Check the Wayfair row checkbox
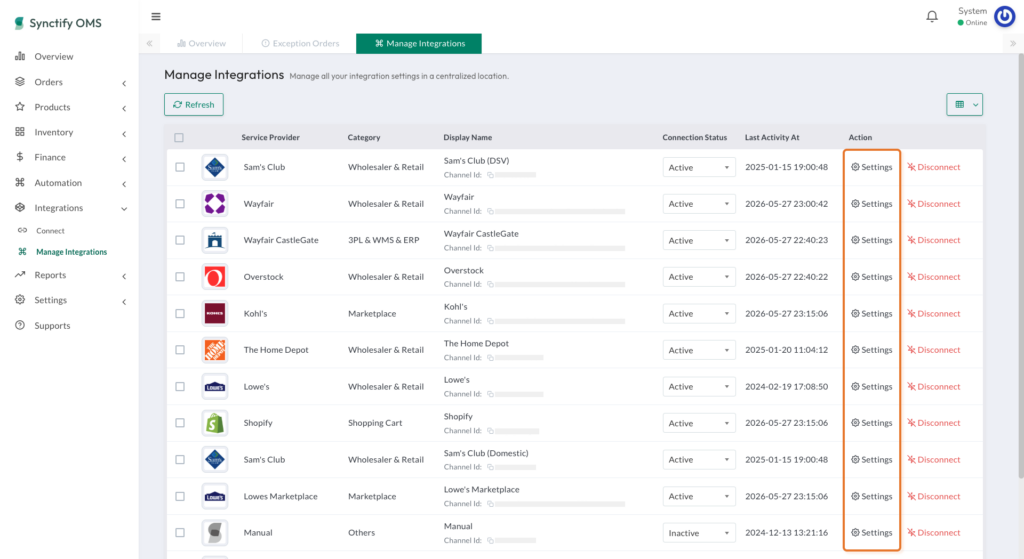 point(180,204)
